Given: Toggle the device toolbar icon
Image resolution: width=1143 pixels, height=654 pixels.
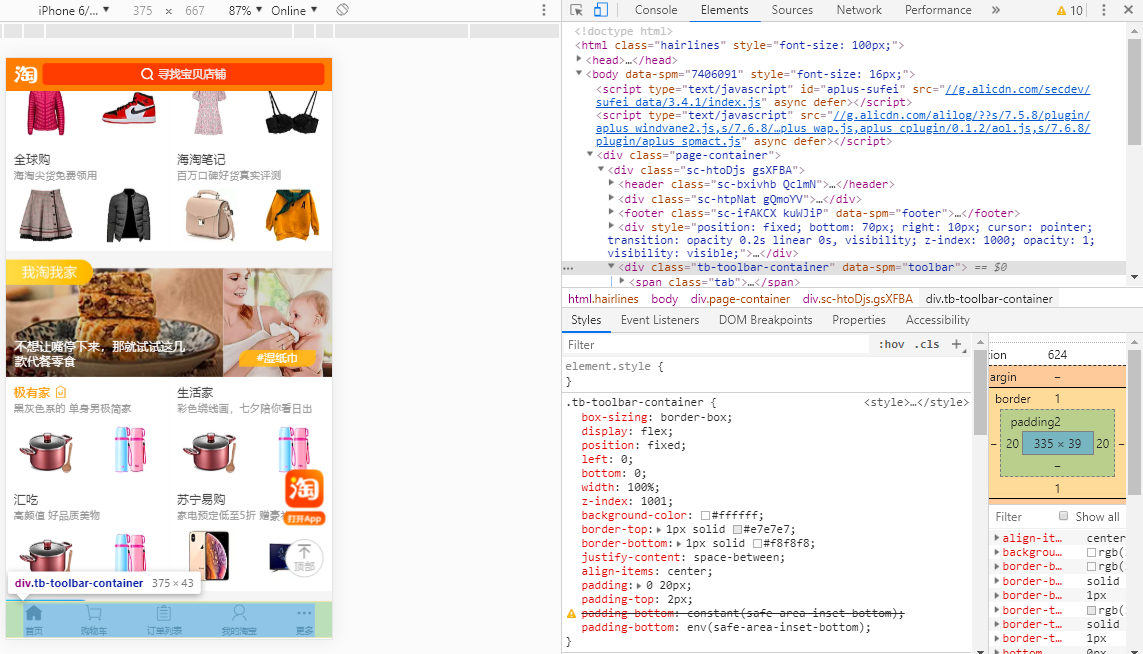Looking at the screenshot, I should (601, 10).
